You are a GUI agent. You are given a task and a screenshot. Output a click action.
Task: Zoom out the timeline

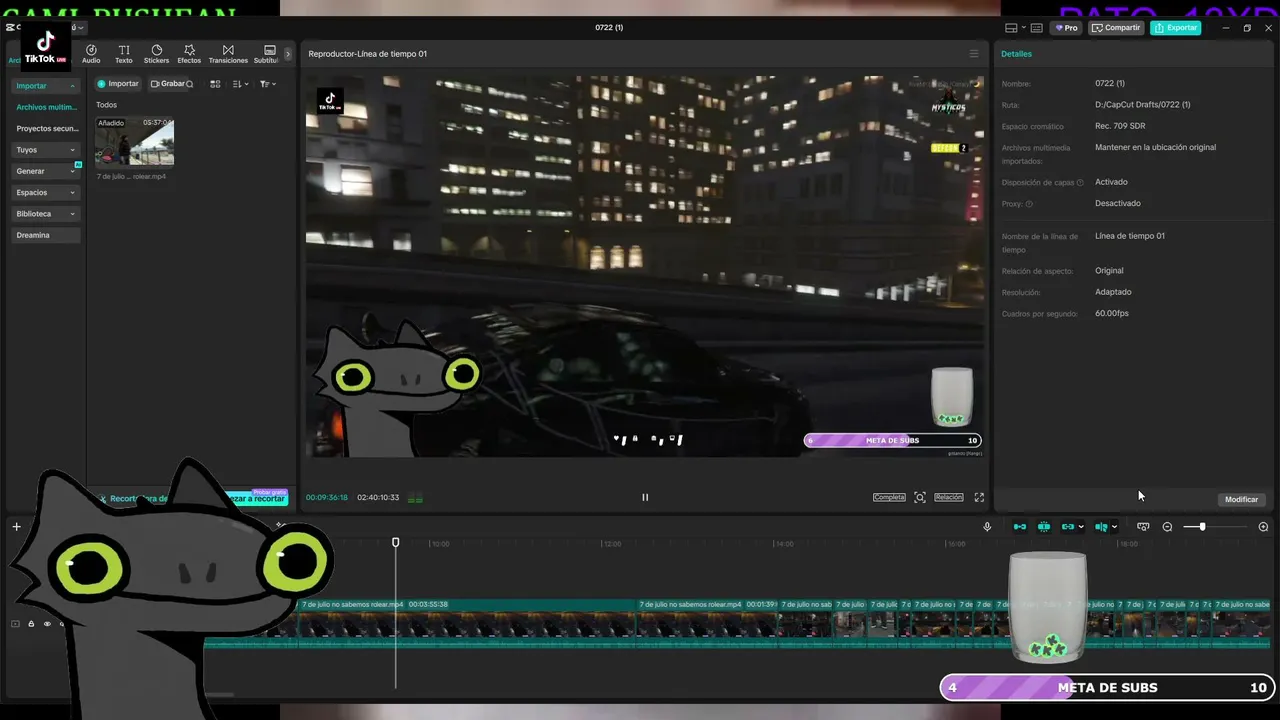point(1167,527)
